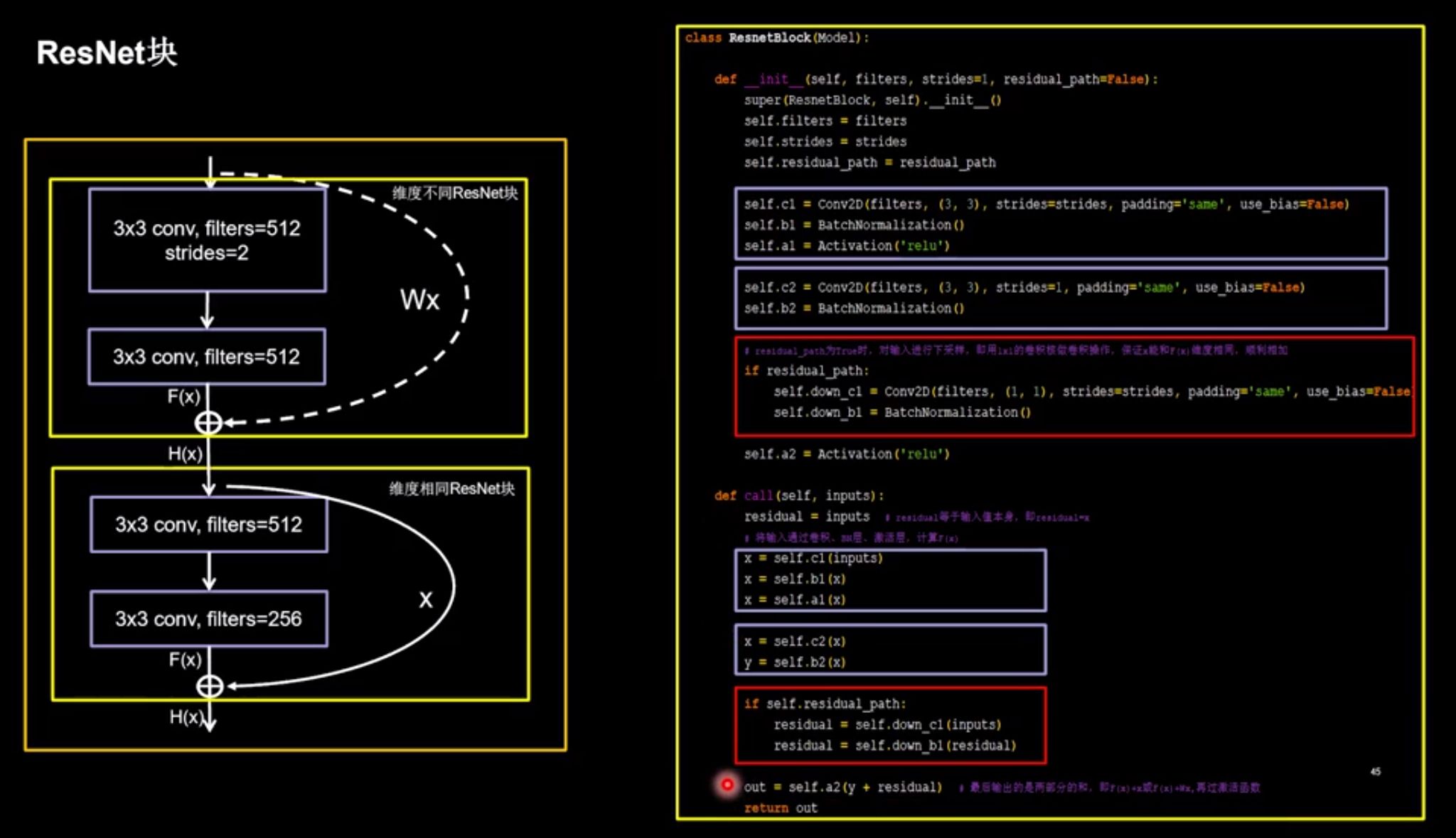
Task: Click '3x3 conv, filters=512' box above upper F(x)
Action: tap(206, 357)
